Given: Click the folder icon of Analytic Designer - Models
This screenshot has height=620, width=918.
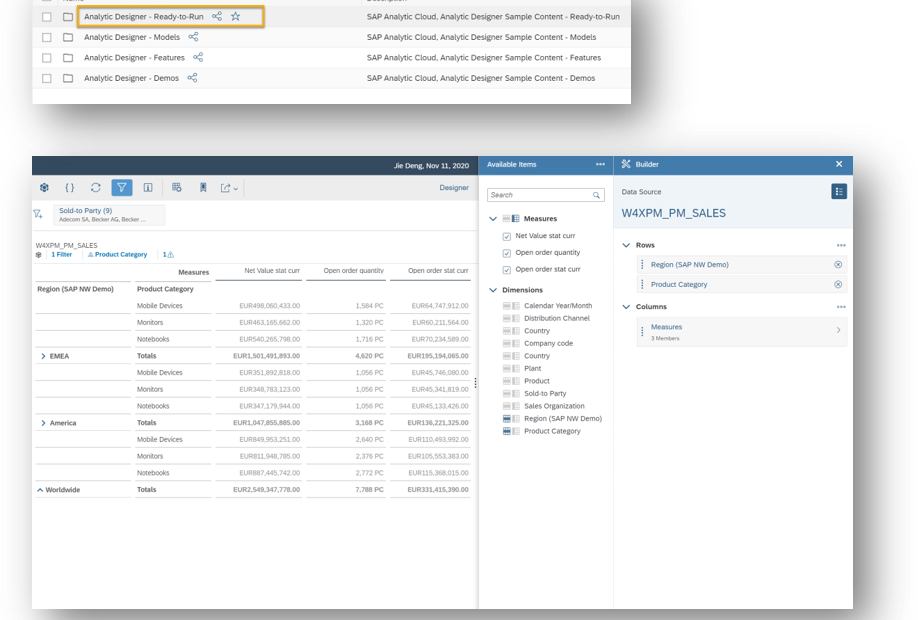Looking at the screenshot, I should [68, 37].
